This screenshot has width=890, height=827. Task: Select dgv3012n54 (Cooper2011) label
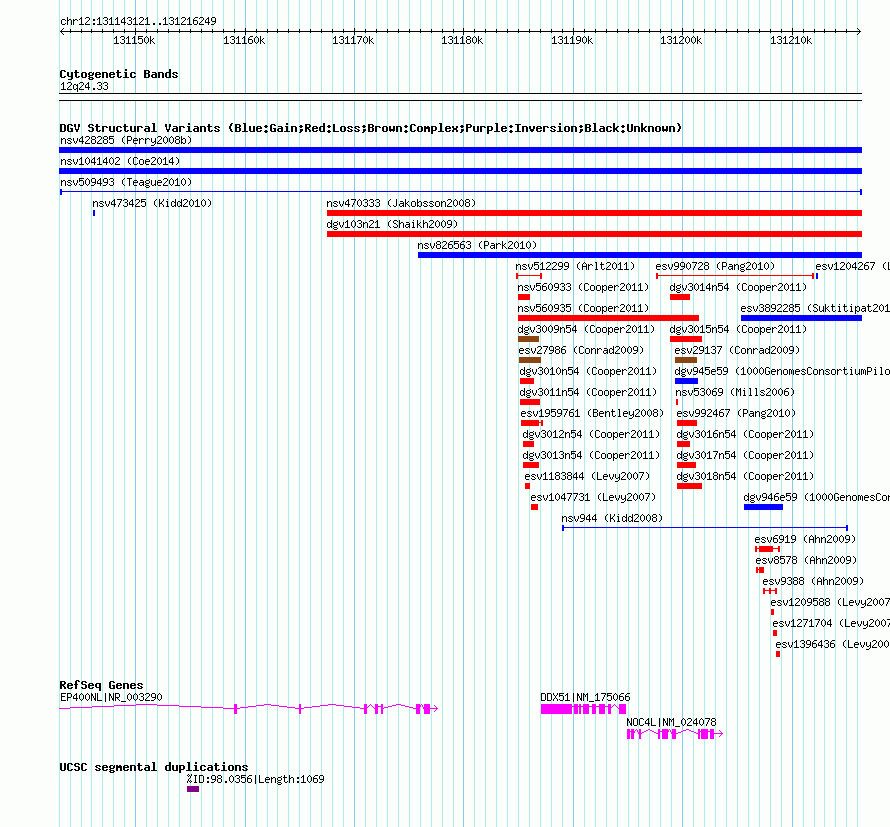pyautogui.click(x=591, y=434)
